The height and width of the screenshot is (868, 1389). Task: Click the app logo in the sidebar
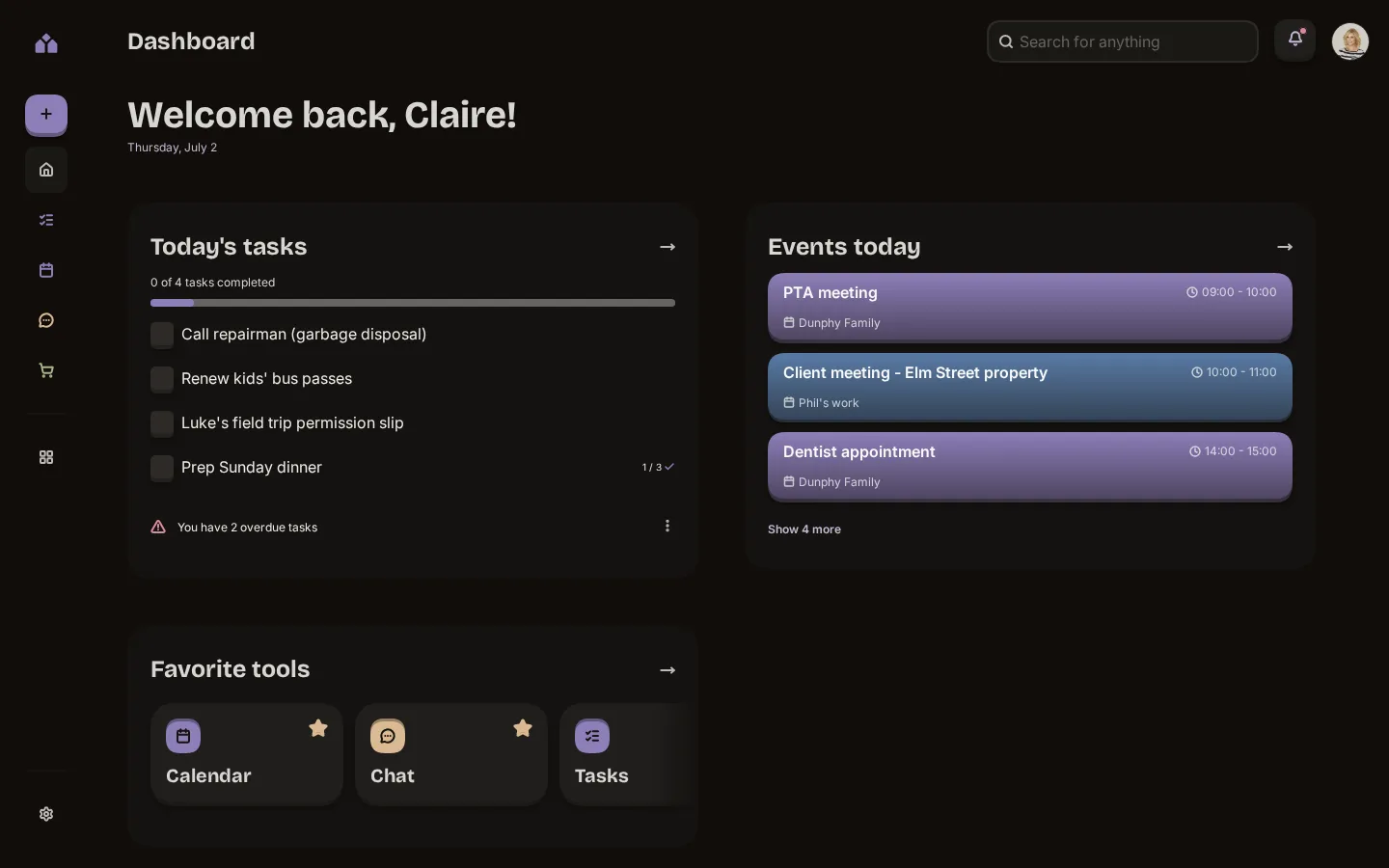click(46, 43)
